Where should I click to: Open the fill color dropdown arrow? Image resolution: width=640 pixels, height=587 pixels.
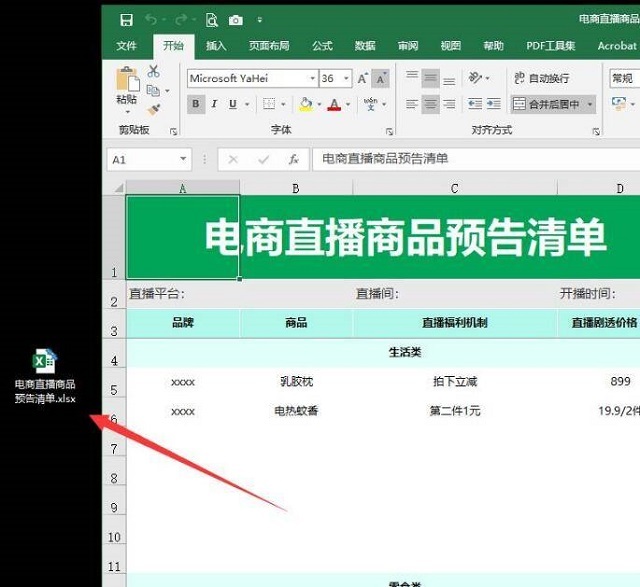tap(319, 104)
